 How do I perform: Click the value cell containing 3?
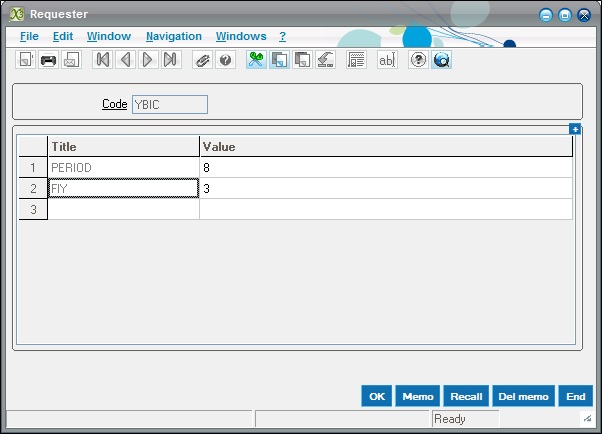(x=386, y=188)
